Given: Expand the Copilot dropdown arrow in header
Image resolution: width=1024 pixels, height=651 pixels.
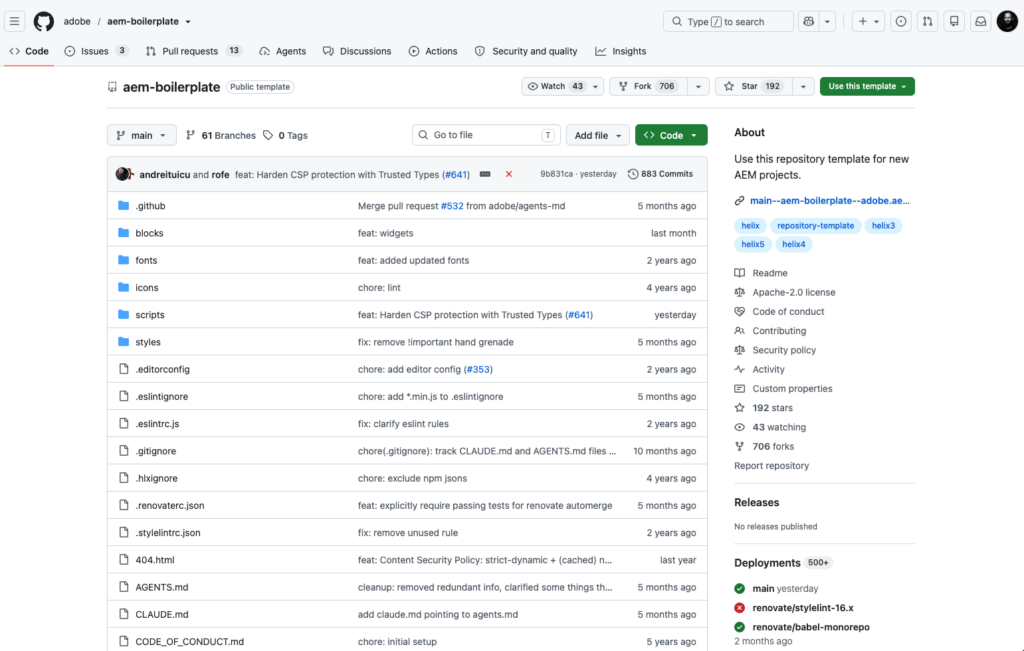Looking at the screenshot, I should coord(827,22).
